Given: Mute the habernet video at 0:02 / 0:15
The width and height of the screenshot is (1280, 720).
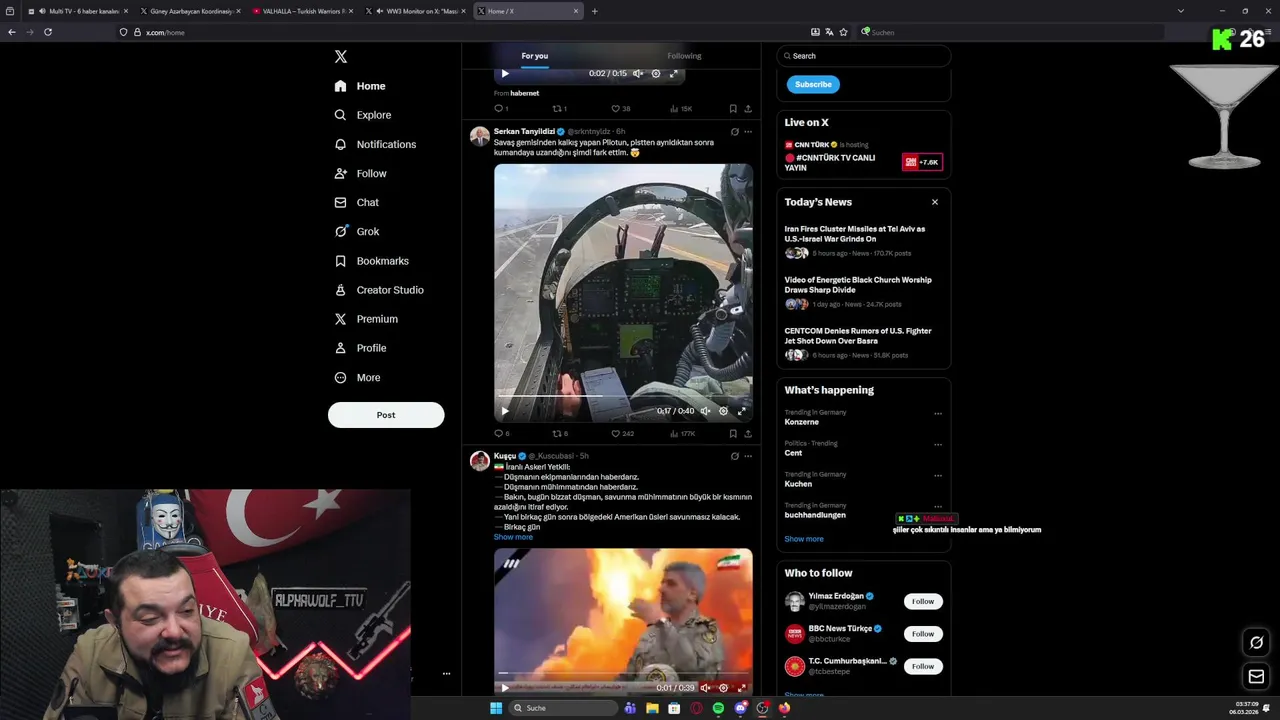Looking at the screenshot, I should pos(638,73).
